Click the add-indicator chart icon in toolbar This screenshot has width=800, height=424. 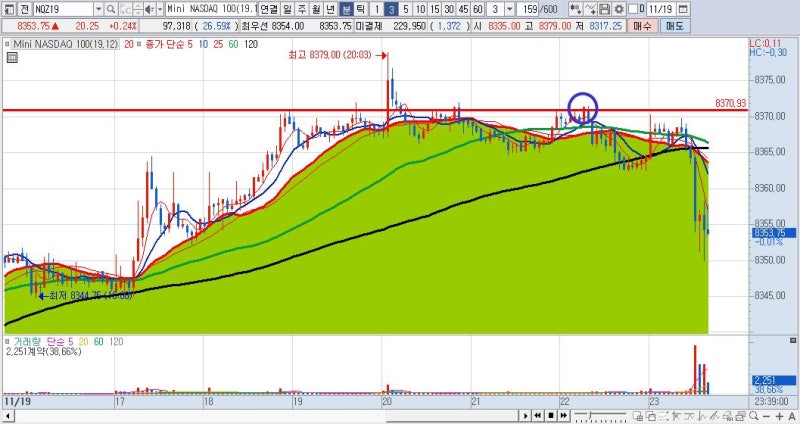click(x=576, y=9)
